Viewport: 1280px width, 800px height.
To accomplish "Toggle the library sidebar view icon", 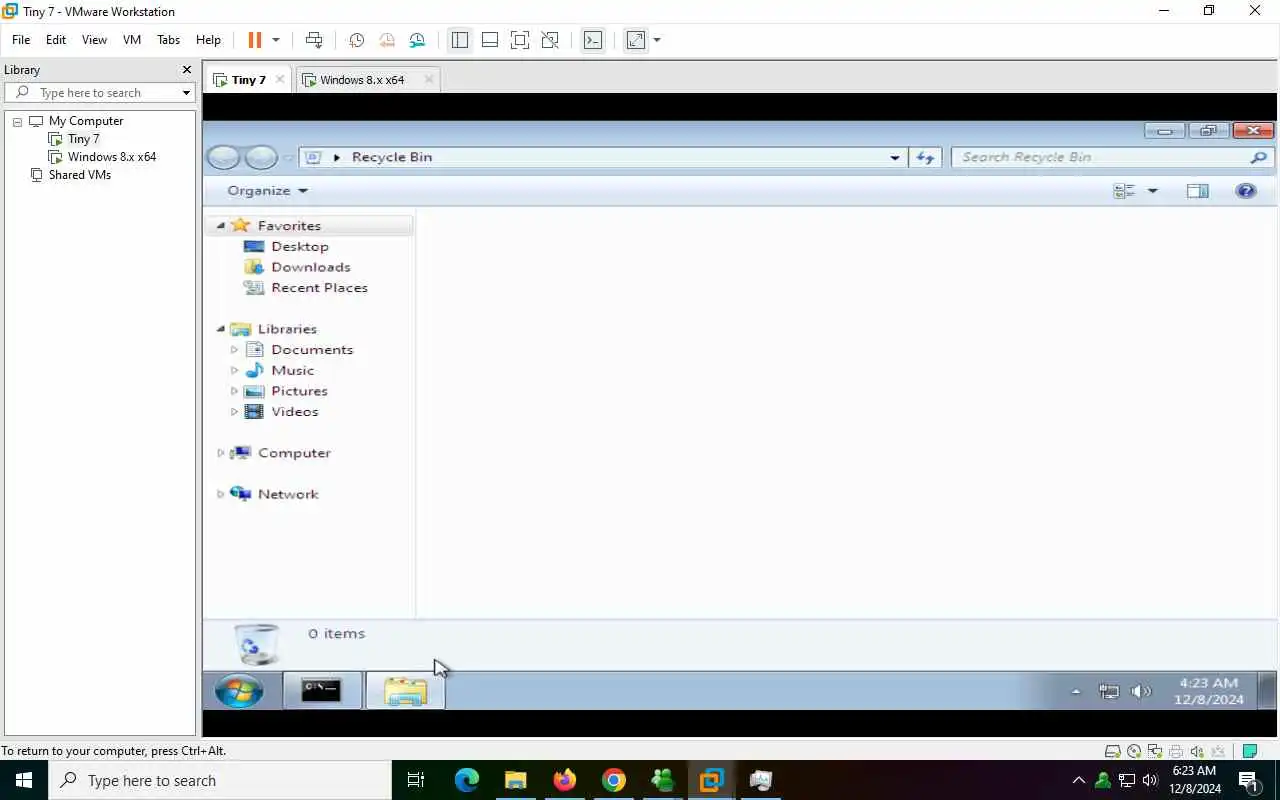I will pos(460,40).
